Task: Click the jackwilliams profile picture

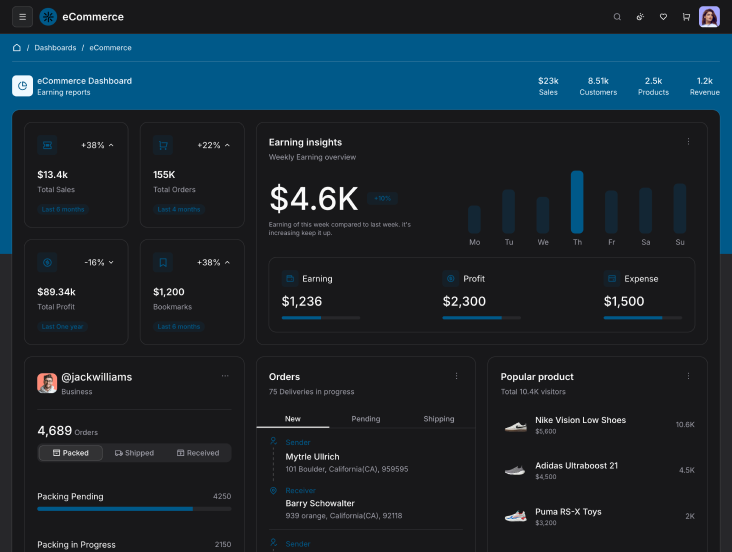Action: click(47, 383)
